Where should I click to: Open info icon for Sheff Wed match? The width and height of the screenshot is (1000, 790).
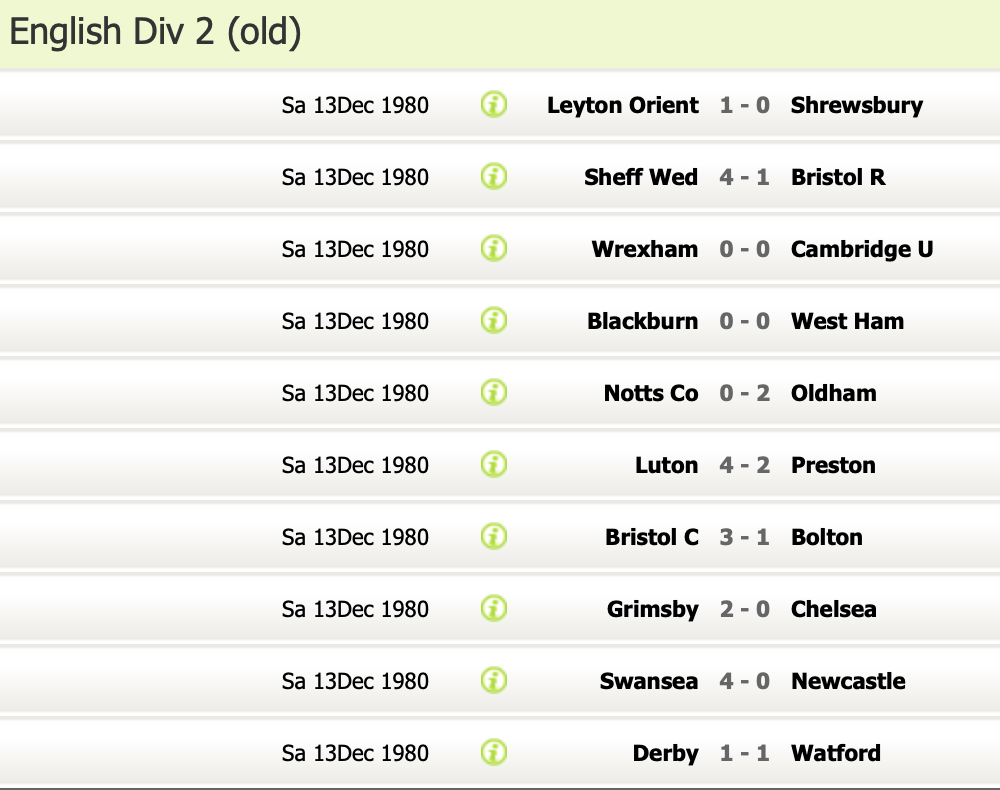pos(494,177)
